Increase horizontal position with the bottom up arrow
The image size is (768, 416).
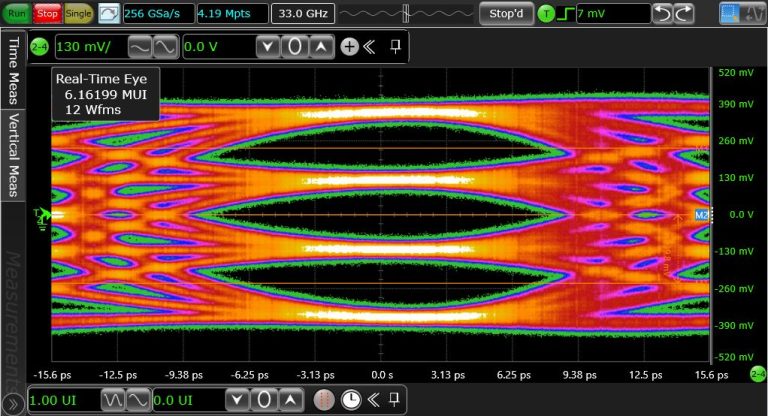pyautogui.click(x=290, y=400)
